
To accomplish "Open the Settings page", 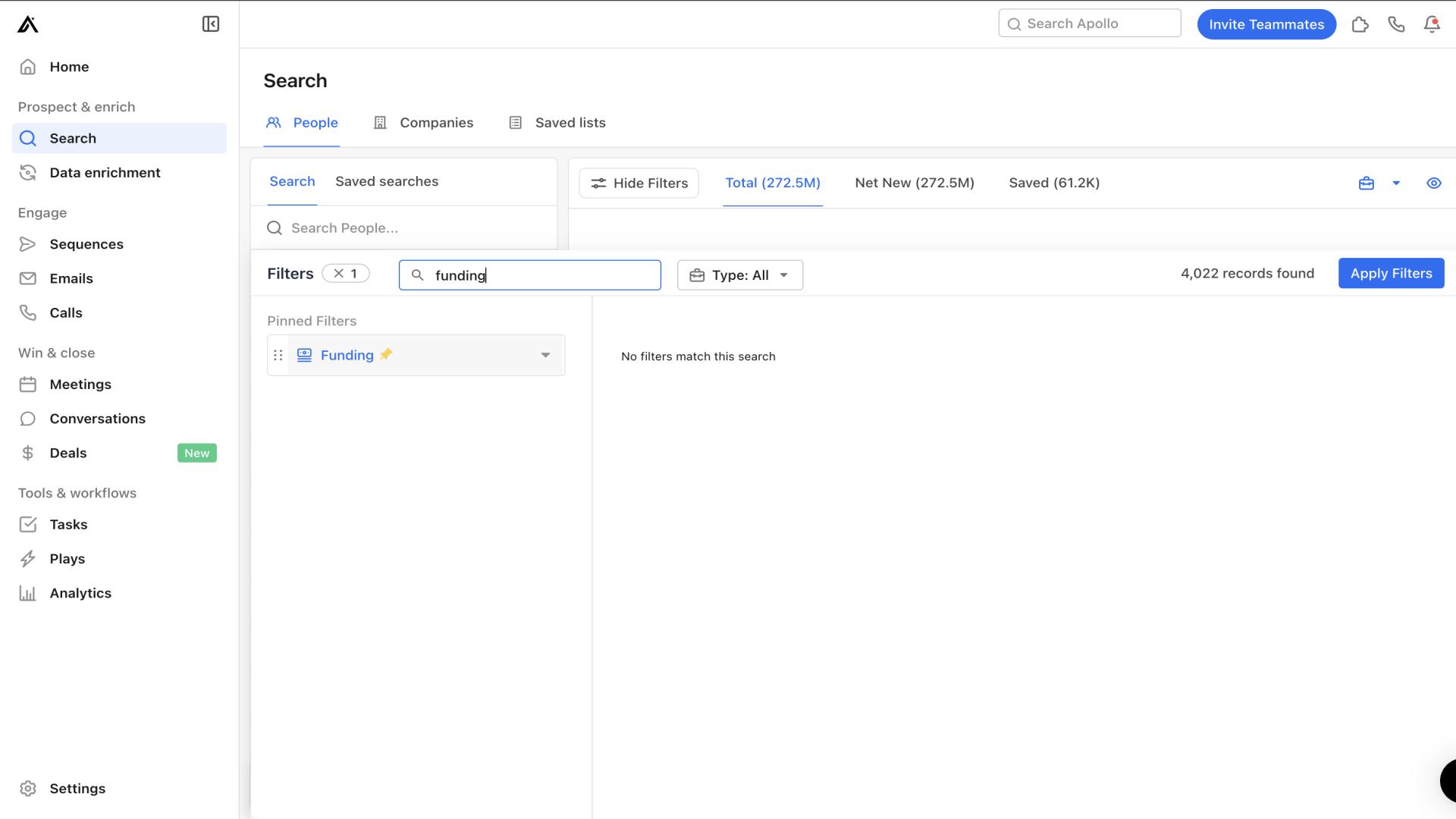I will coord(119,789).
